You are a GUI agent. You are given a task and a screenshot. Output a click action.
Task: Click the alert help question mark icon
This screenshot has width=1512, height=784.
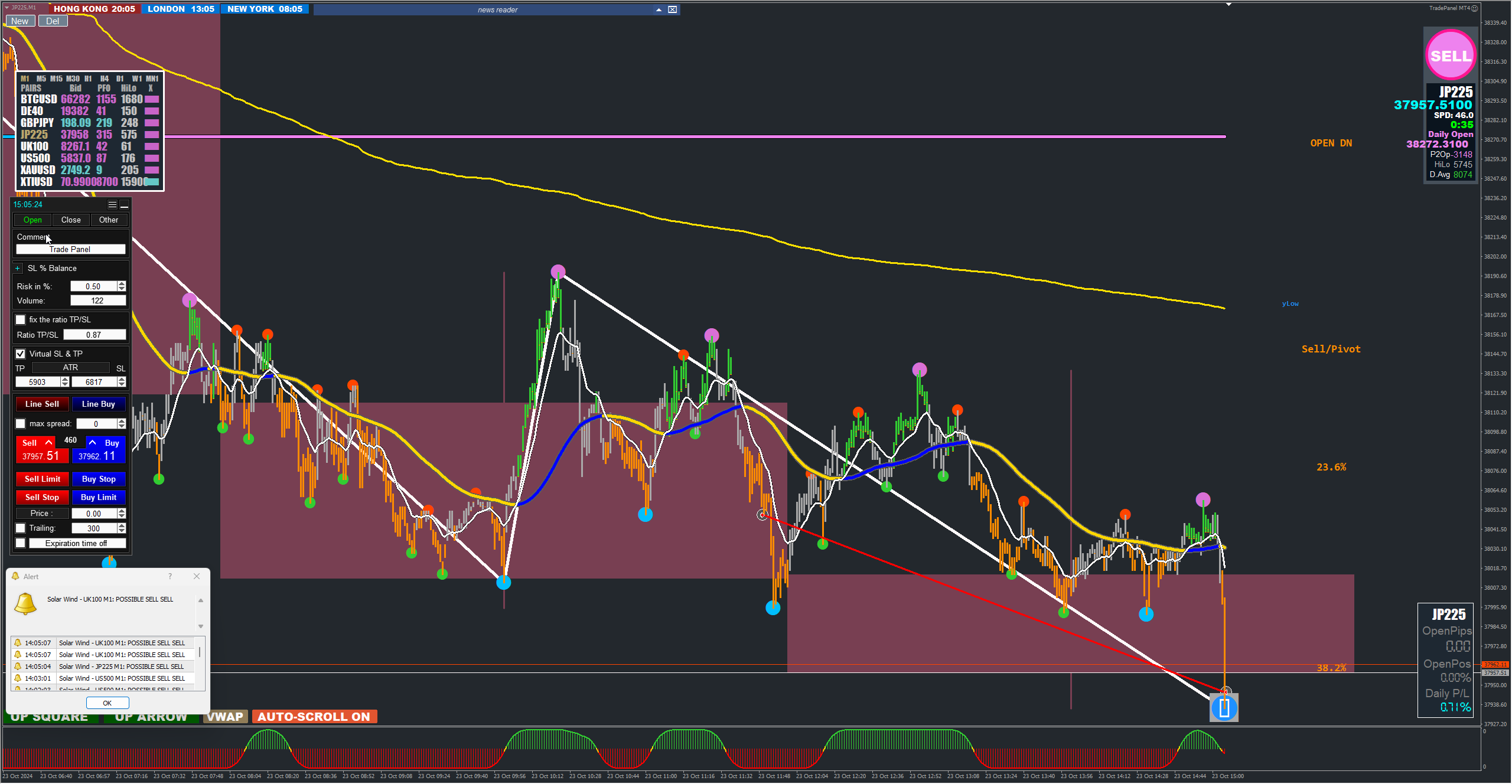[170, 576]
